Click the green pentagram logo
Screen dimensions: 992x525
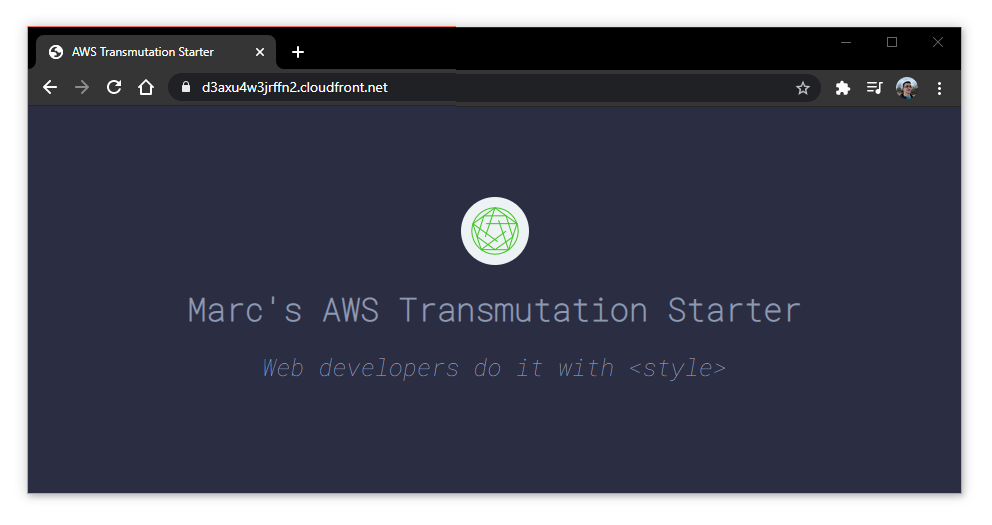coord(495,231)
